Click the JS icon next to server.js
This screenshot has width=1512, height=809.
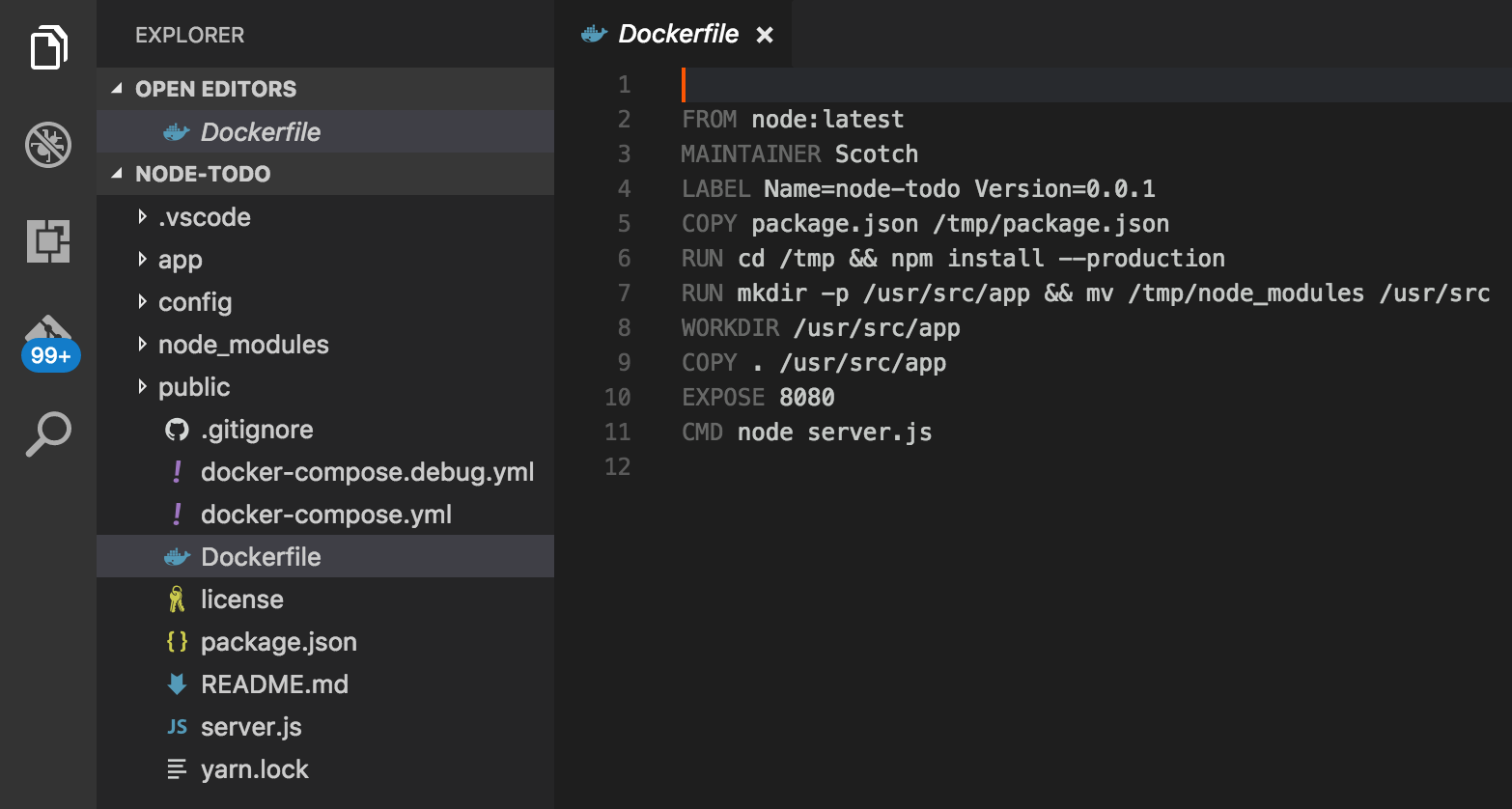(177, 727)
